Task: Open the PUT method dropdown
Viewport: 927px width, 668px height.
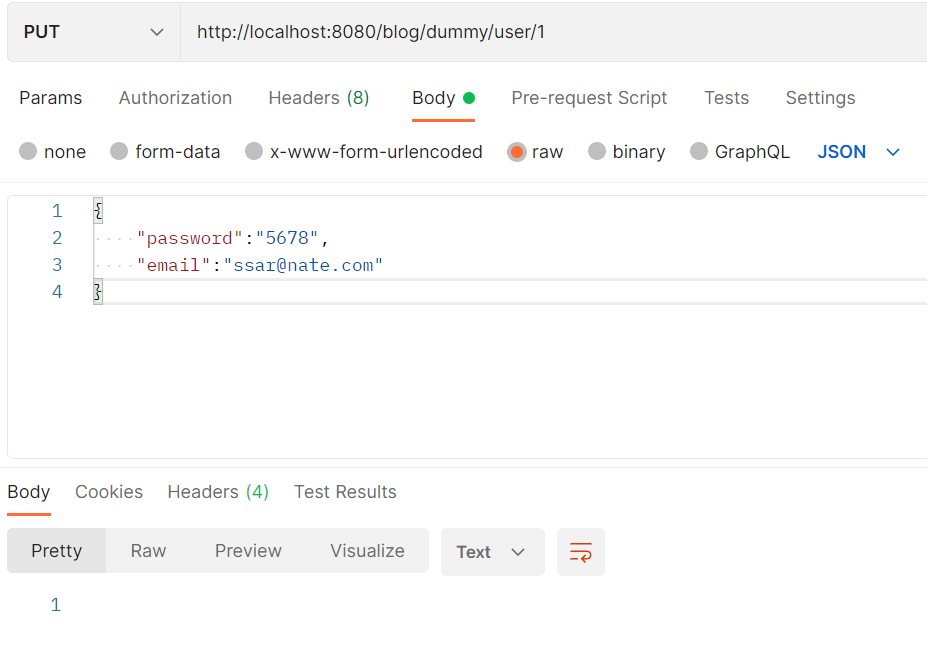Action: click(x=93, y=32)
